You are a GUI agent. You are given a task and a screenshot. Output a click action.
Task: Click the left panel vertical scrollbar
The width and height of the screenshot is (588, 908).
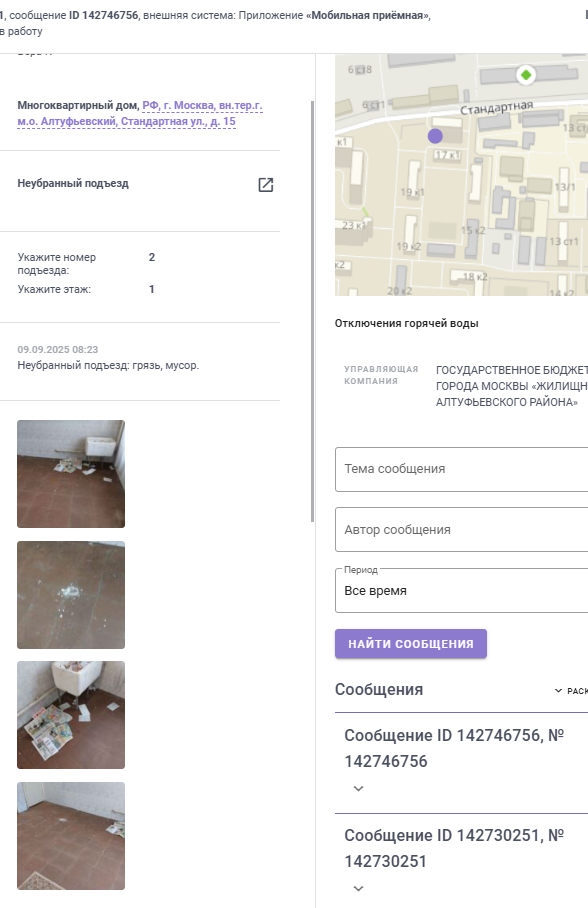pyautogui.click(x=313, y=312)
